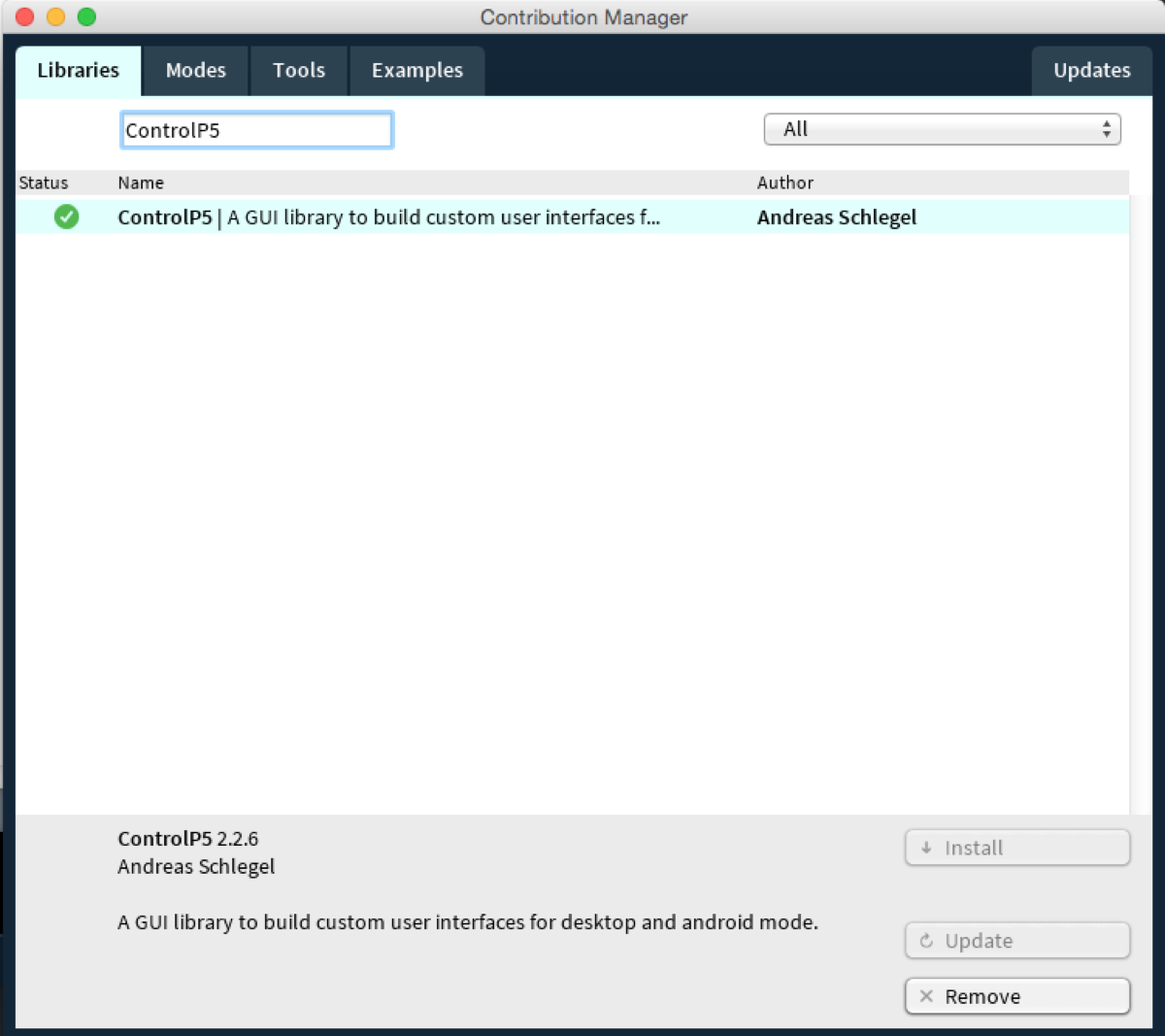Screen dimensions: 1165x1036
Task: Click Andreas Schlegel in the details panel
Action: pos(196,867)
